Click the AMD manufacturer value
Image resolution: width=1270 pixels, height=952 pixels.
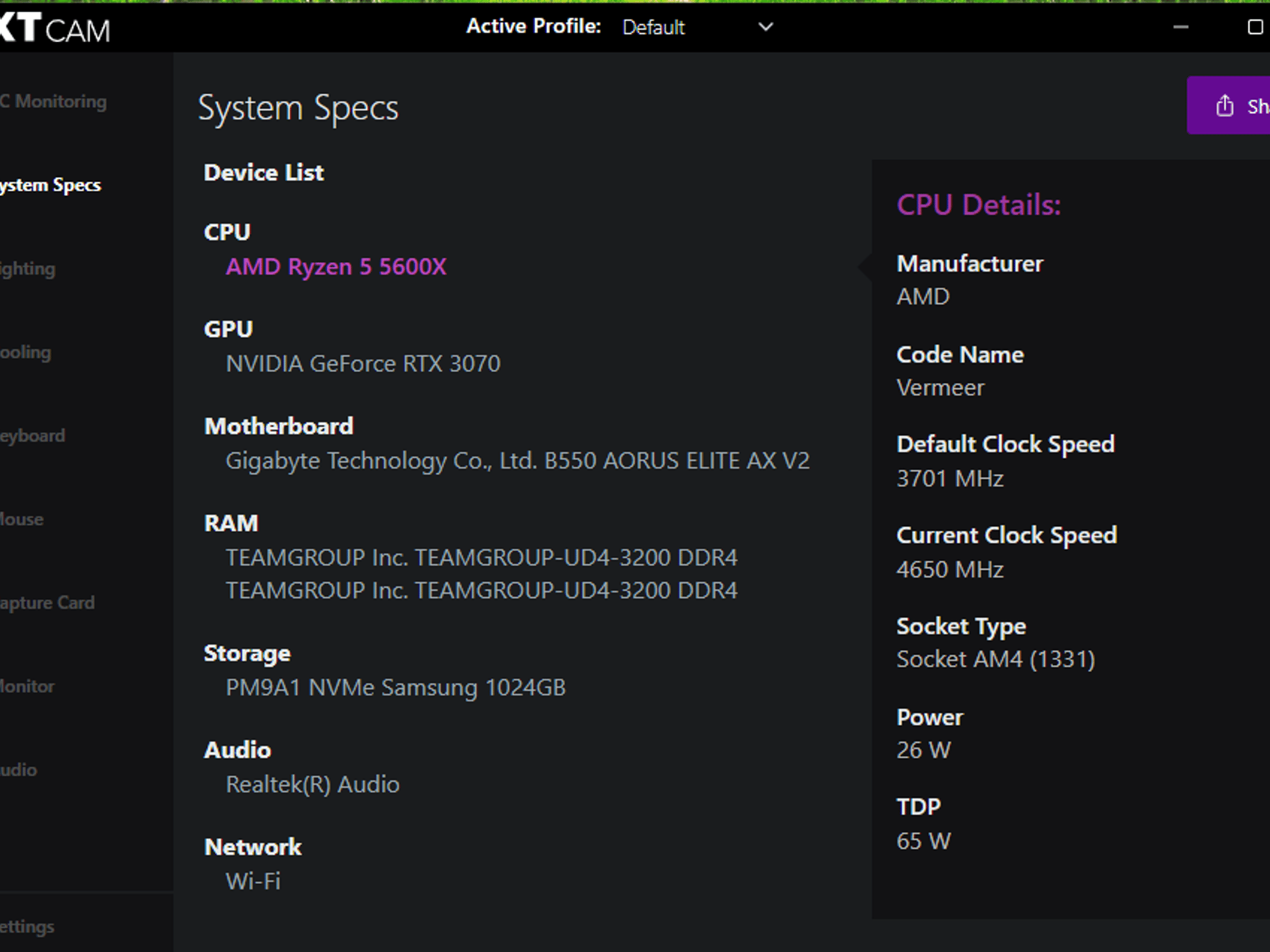[923, 297]
